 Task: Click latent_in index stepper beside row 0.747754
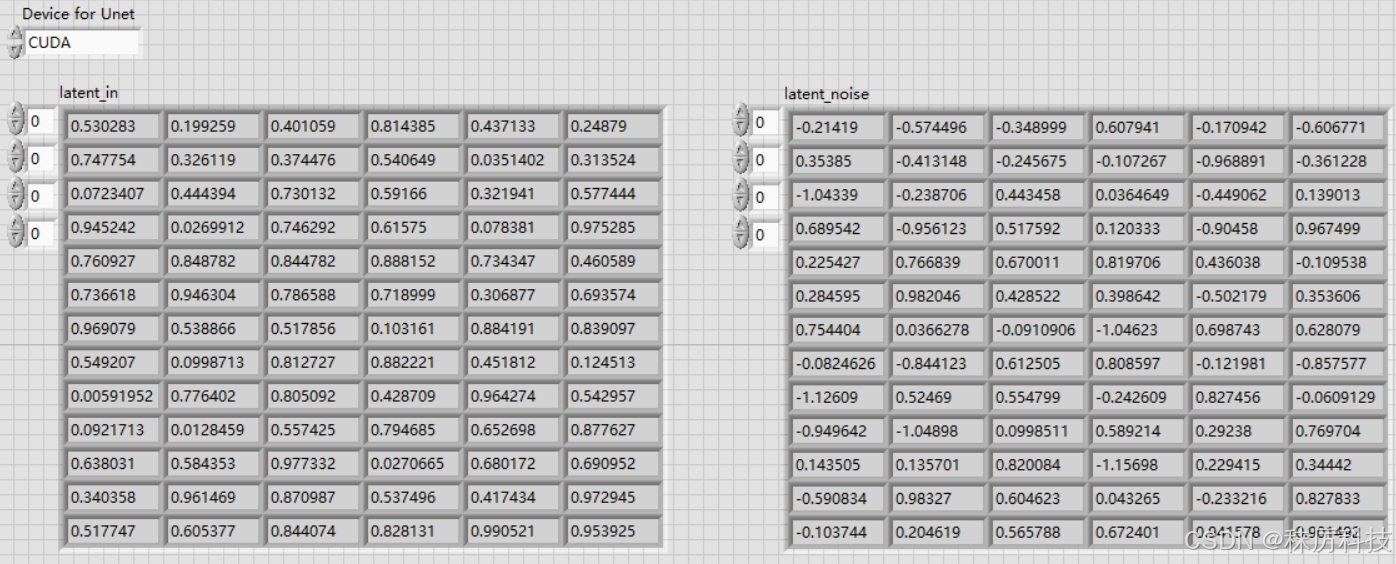pyautogui.click(x=14, y=156)
